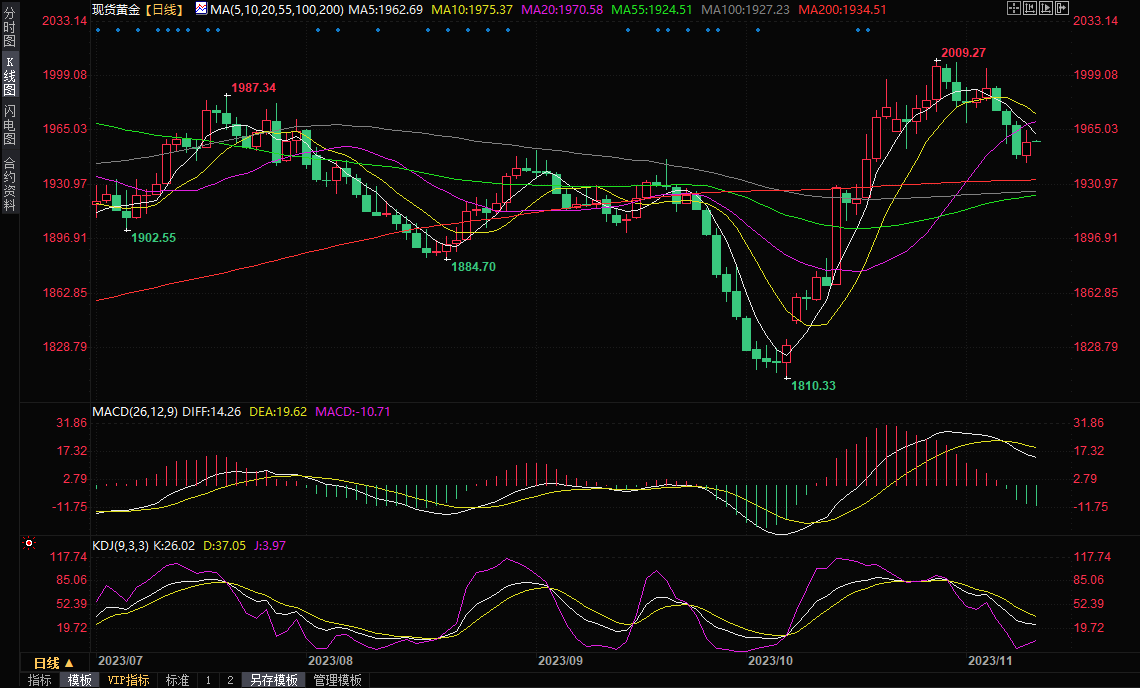Select the 模板 bottom tab
Image resolution: width=1140 pixels, height=688 pixels.
click(x=80, y=680)
